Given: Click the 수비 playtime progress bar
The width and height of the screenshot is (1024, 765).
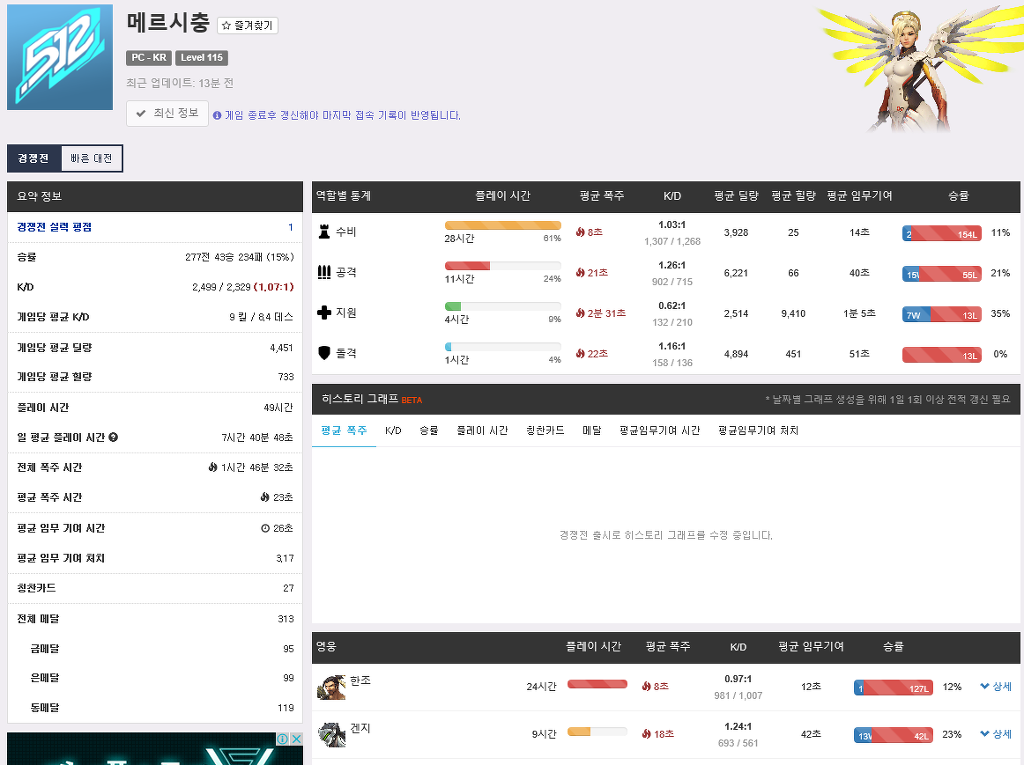Looking at the screenshot, I should pos(503,225).
